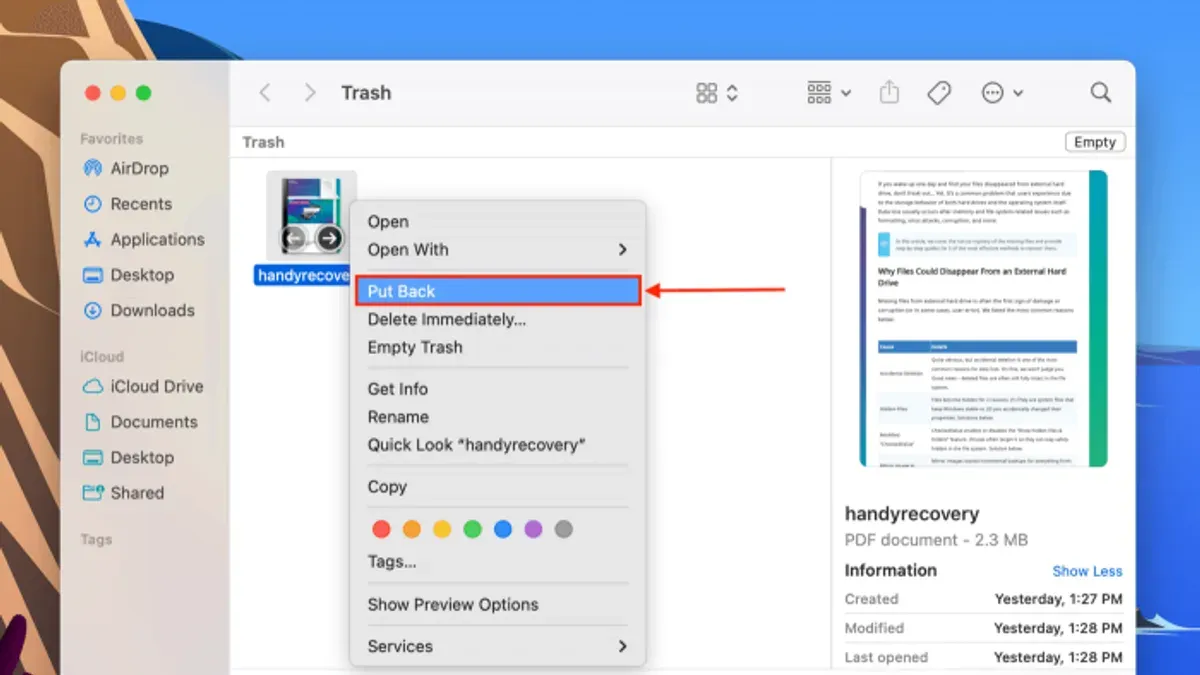
Task: Choose Open from the context menu
Action: point(498,222)
